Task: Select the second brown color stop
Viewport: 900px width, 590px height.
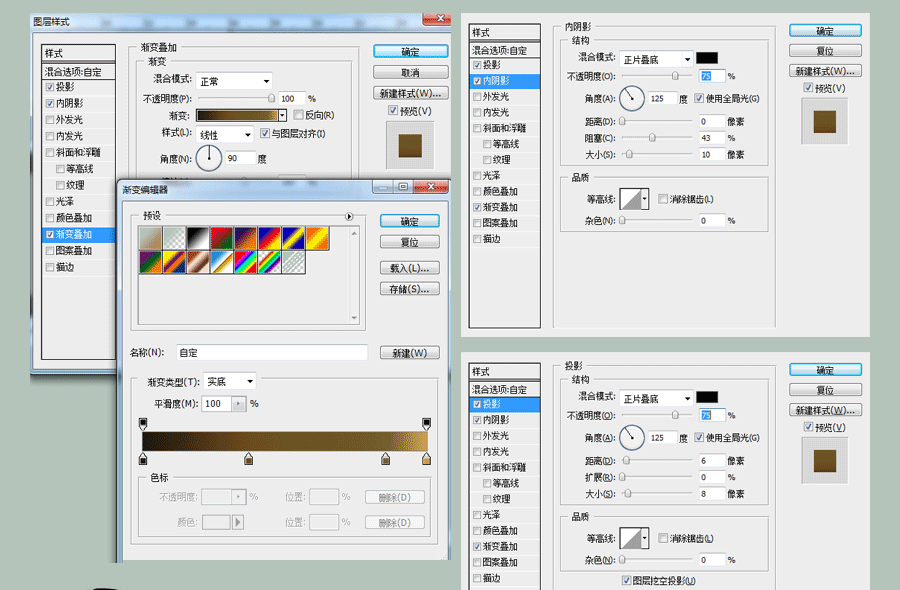Action: 249,458
